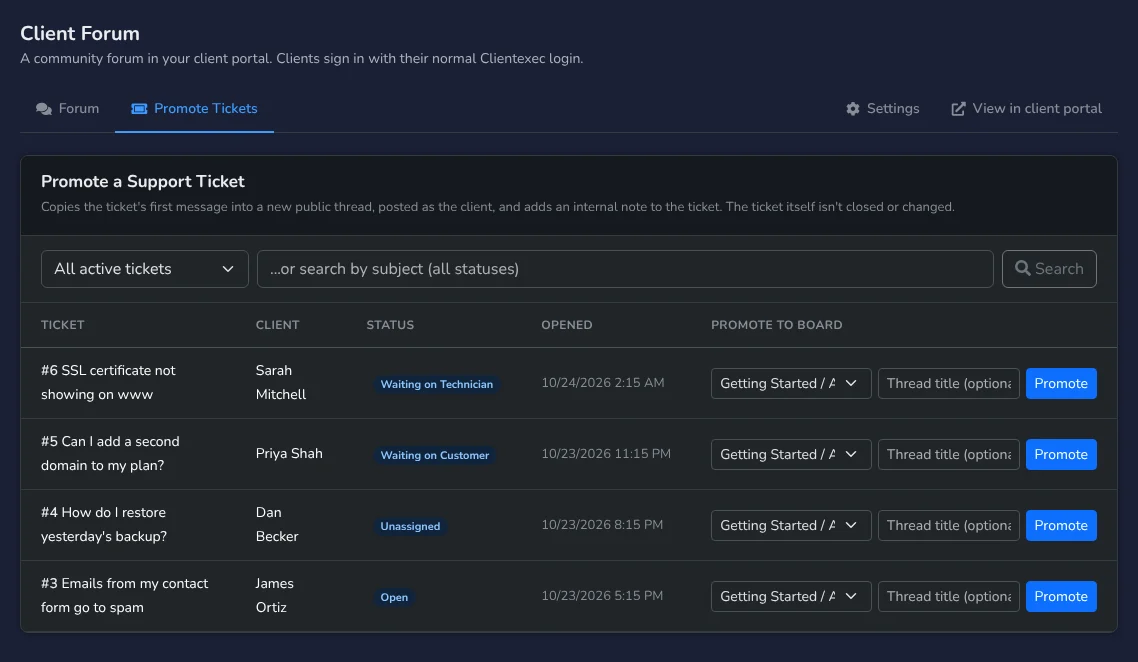
Task: Expand the All active tickets filter
Action: click(x=145, y=269)
